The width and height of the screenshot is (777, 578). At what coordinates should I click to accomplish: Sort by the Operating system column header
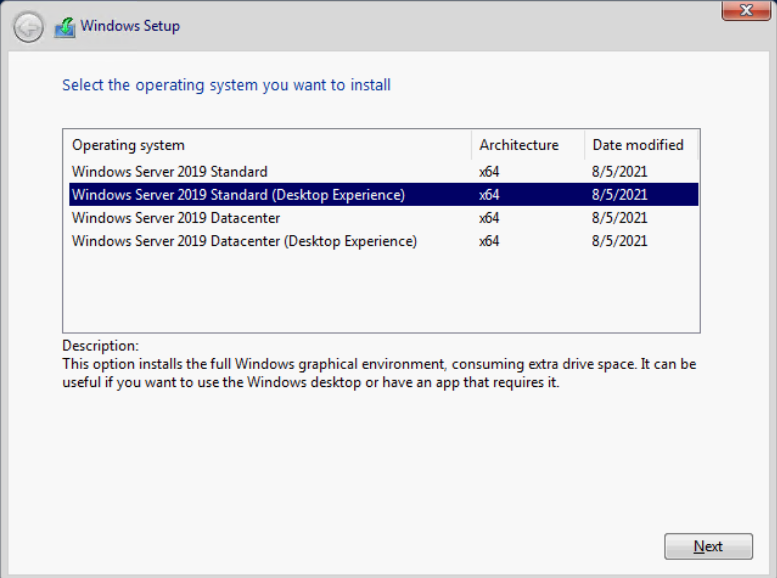point(128,145)
